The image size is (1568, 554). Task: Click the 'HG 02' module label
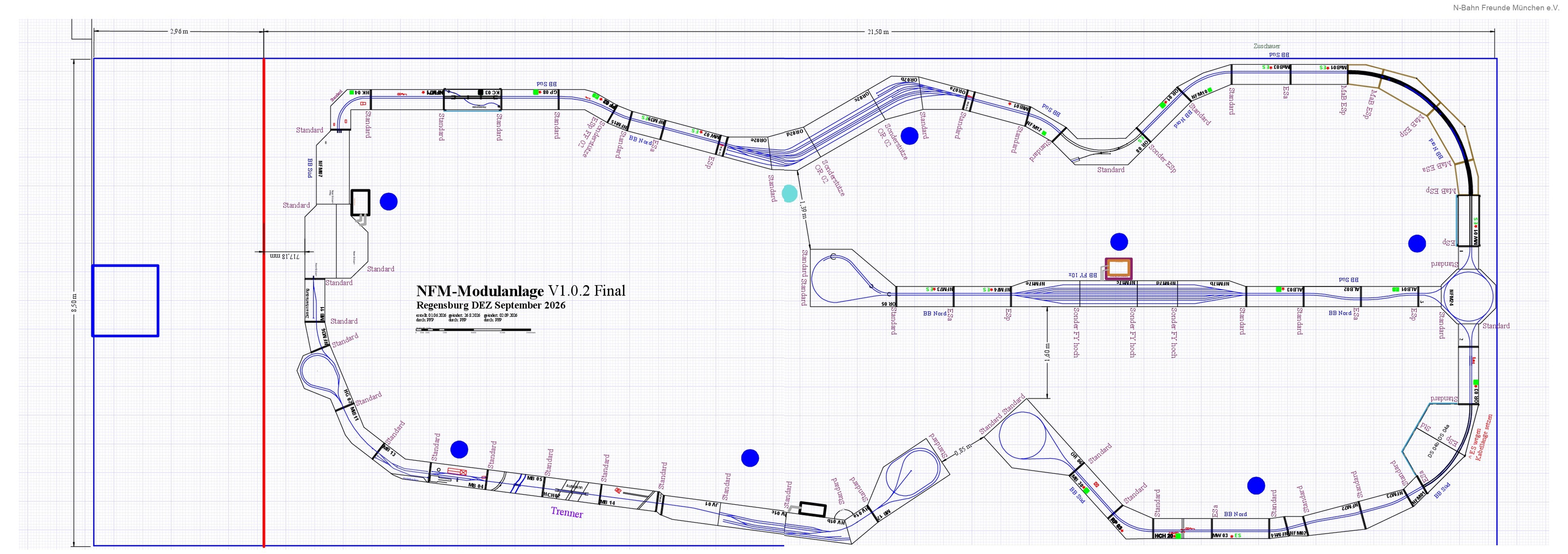tap(348, 396)
